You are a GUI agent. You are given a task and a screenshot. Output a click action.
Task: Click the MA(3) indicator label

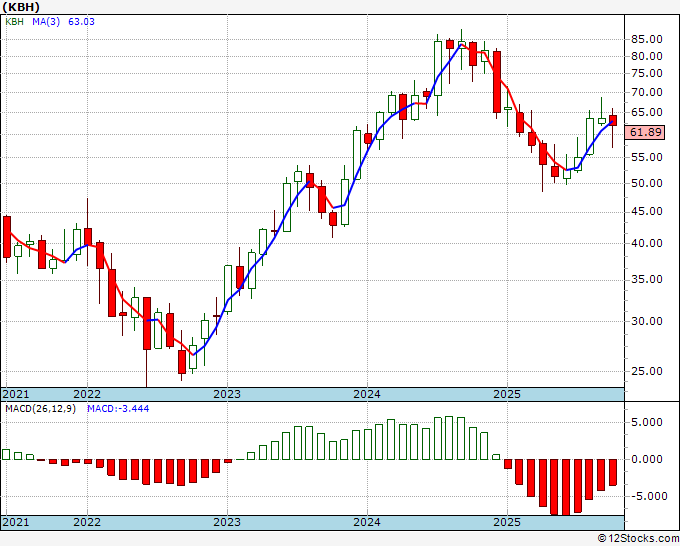[x=46, y=21]
